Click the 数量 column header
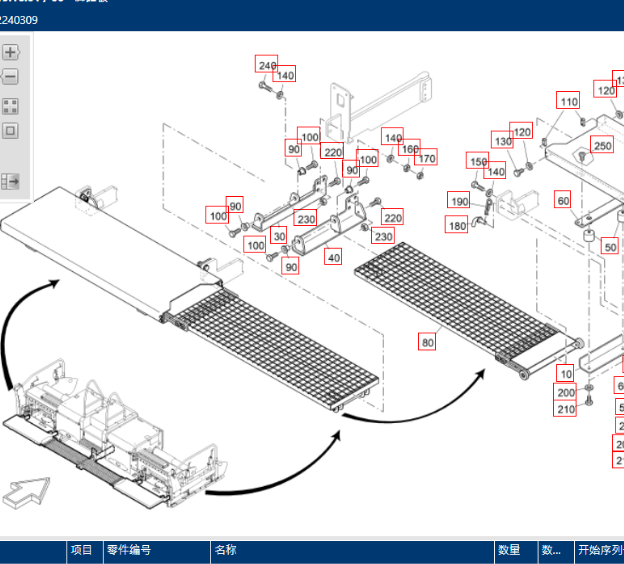 pos(509,550)
